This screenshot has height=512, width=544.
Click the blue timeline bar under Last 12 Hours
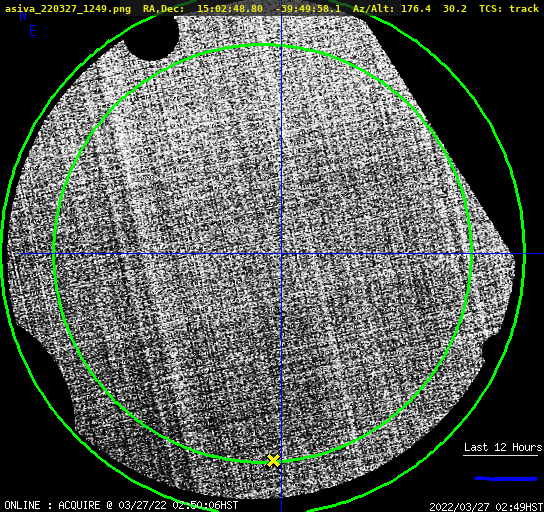coord(505,479)
